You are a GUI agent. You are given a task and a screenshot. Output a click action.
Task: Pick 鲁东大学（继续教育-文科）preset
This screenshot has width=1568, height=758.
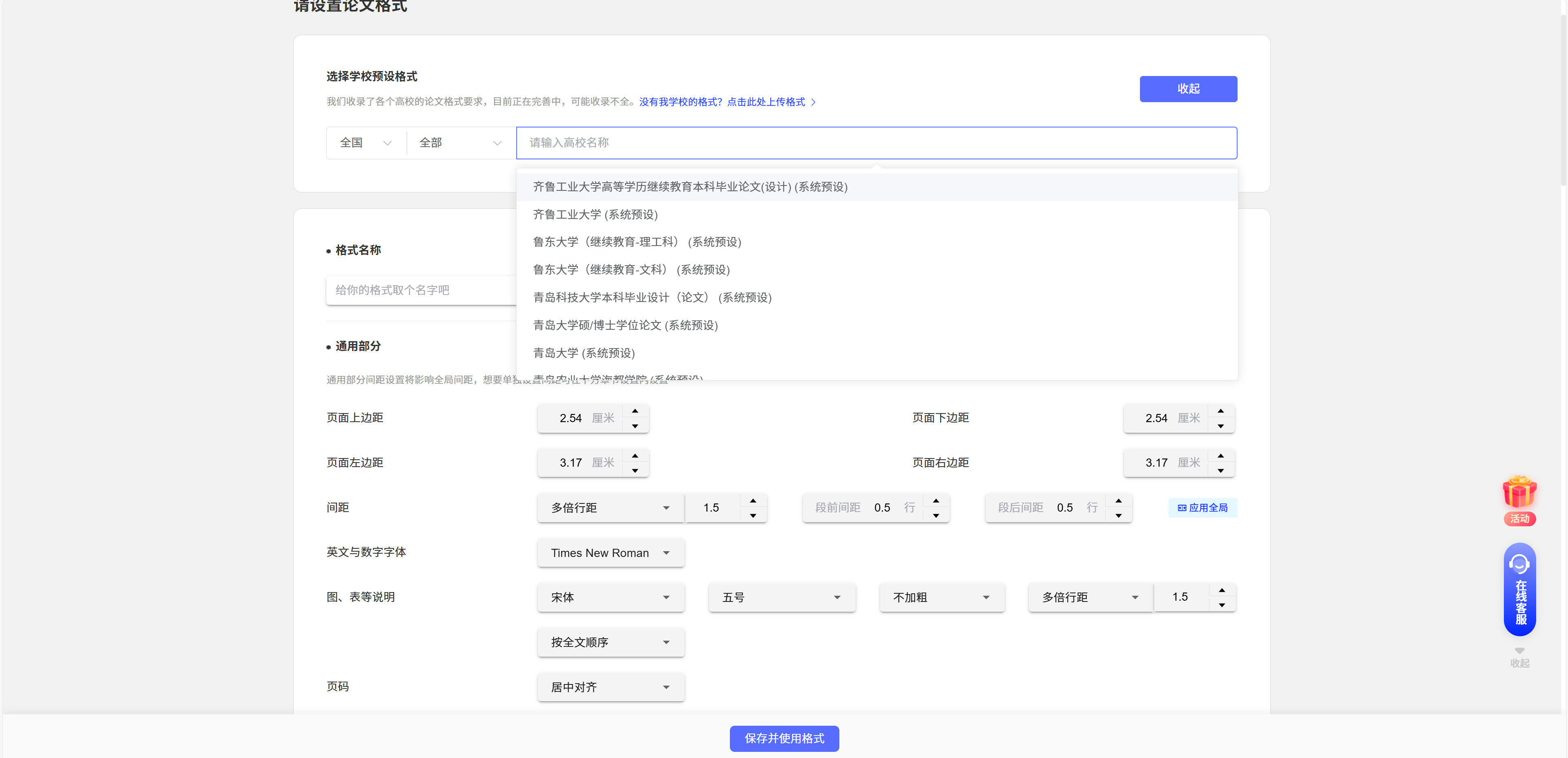[x=631, y=270]
